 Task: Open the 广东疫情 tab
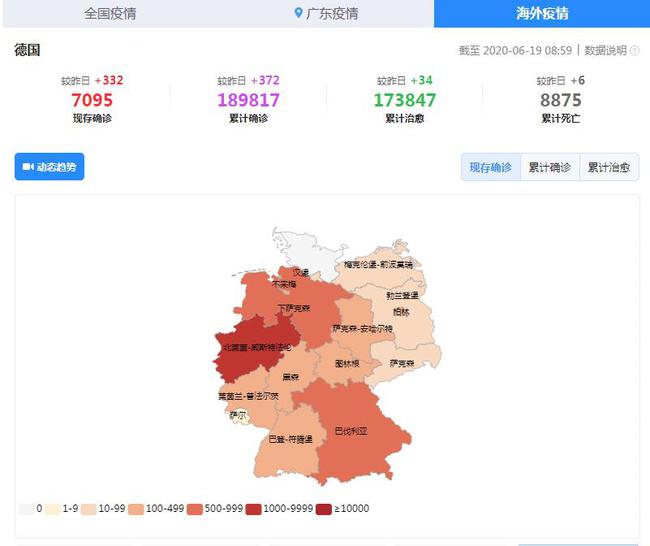coord(326,13)
